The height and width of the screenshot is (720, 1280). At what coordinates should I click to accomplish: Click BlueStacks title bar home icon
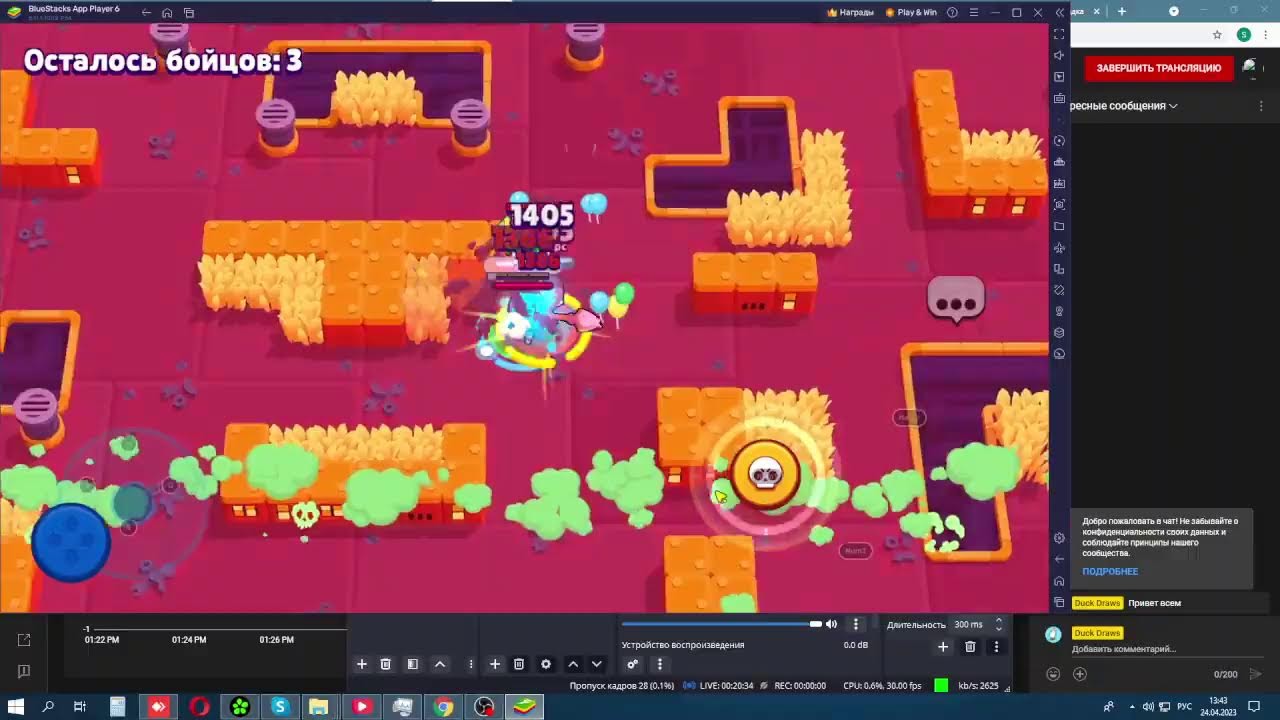point(167,13)
